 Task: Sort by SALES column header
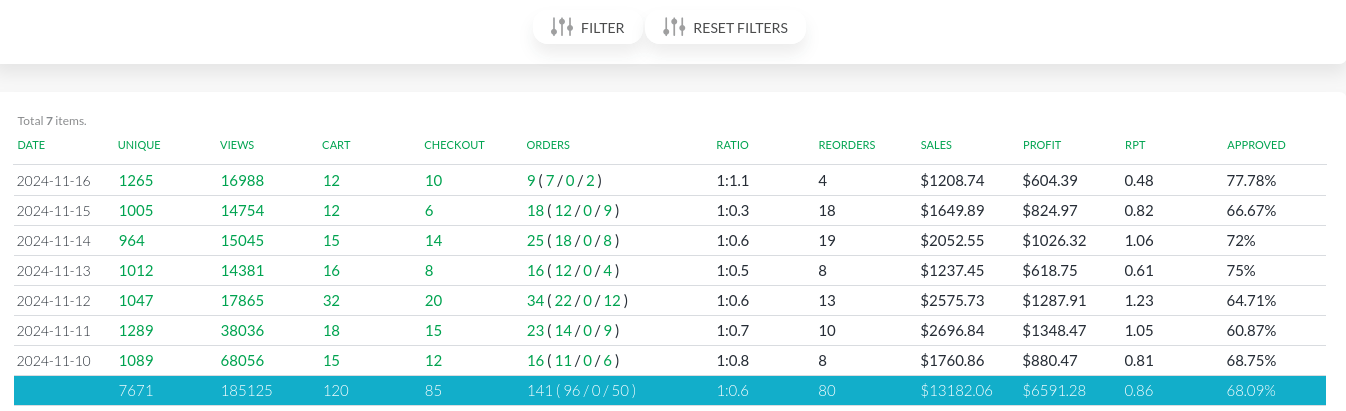point(936,145)
